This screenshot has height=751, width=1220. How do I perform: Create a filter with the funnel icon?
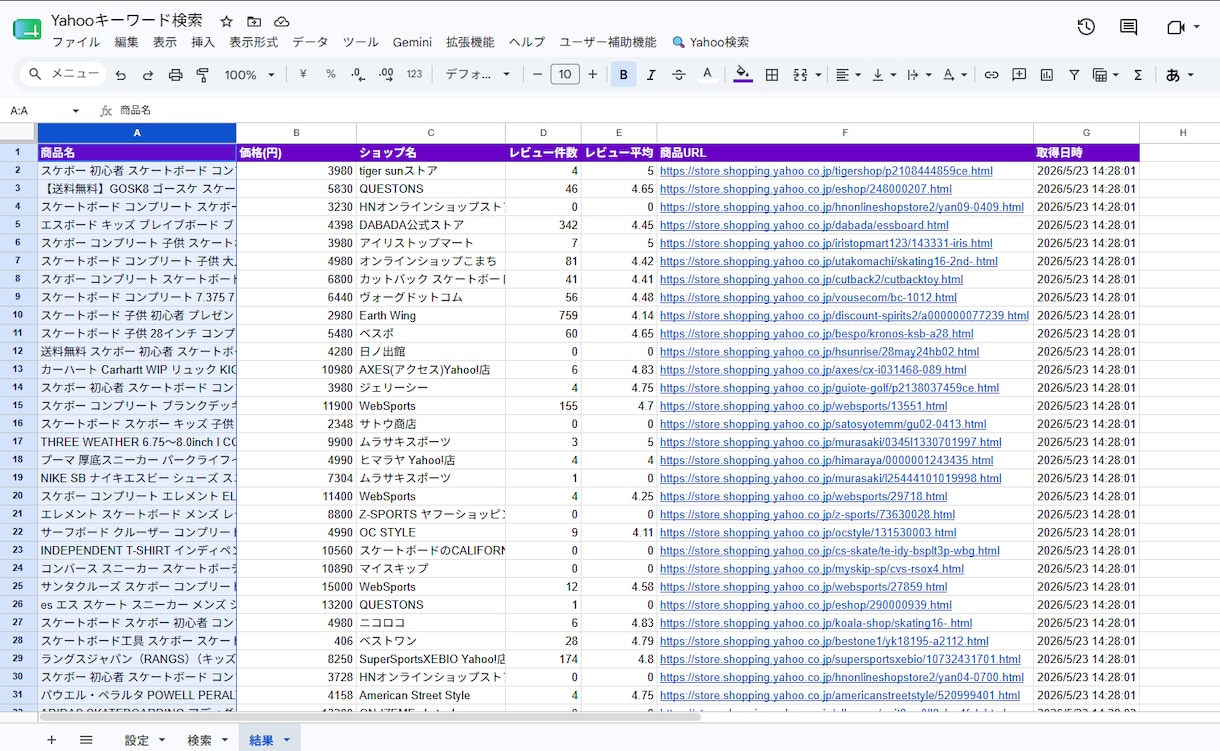[x=1074, y=75]
